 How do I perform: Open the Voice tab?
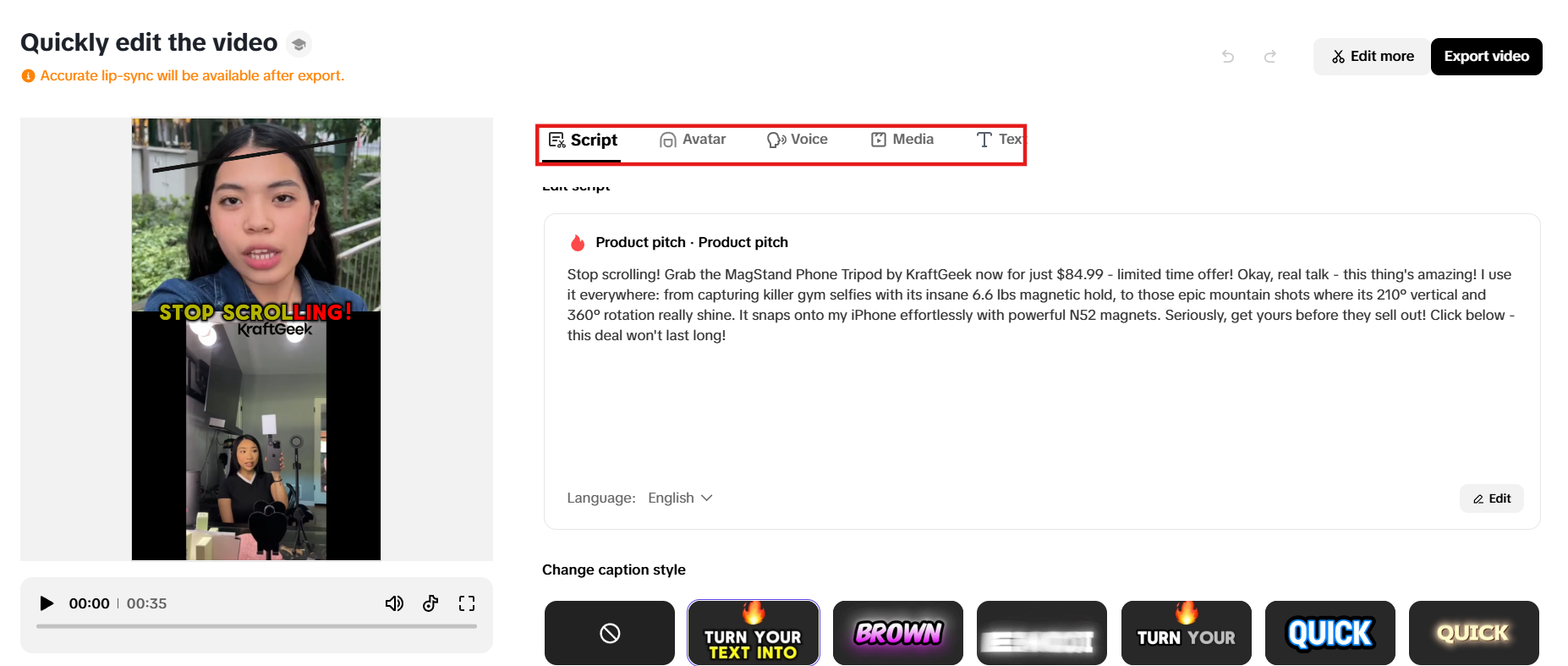798,139
